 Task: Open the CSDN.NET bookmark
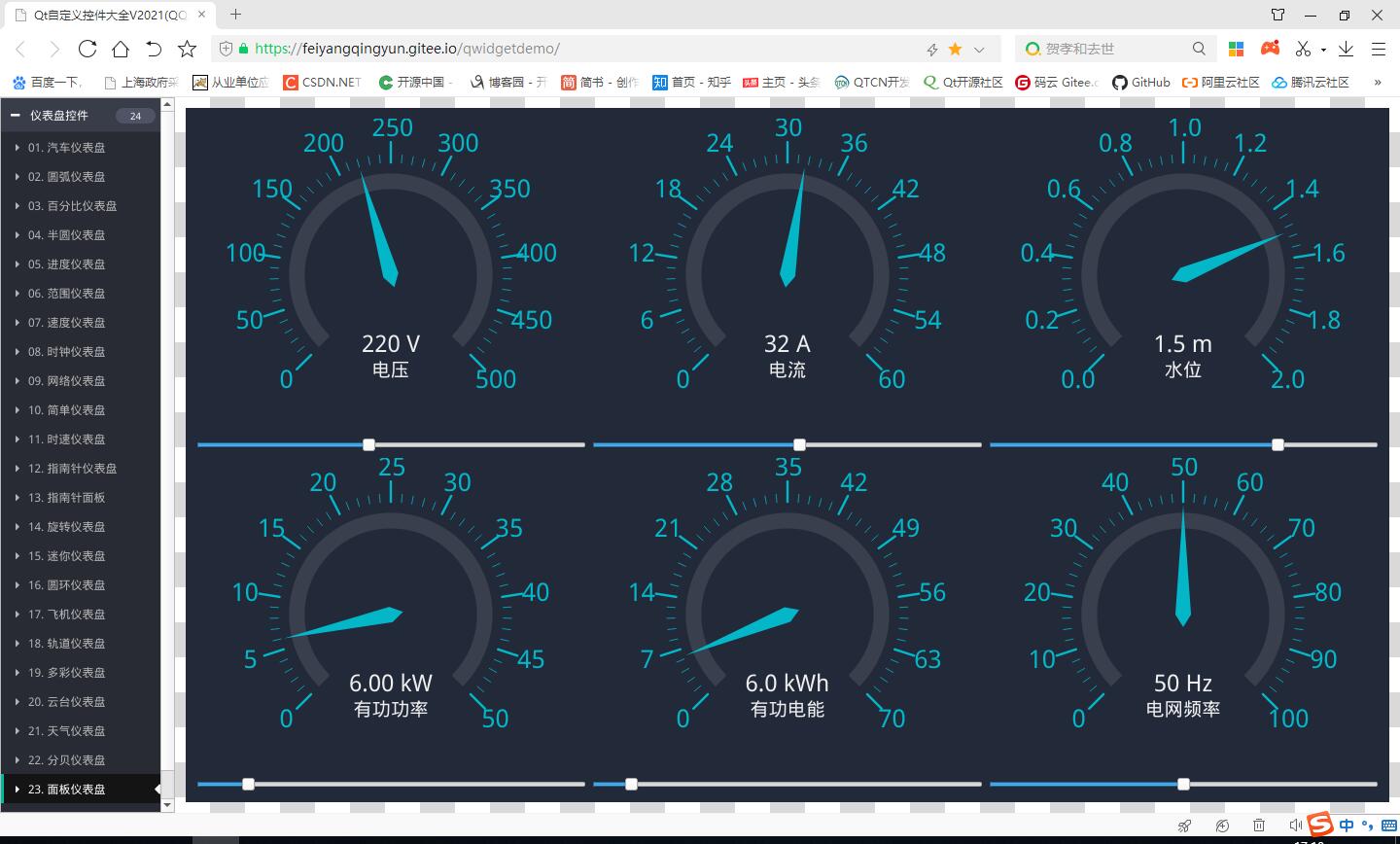click(322, 83)
